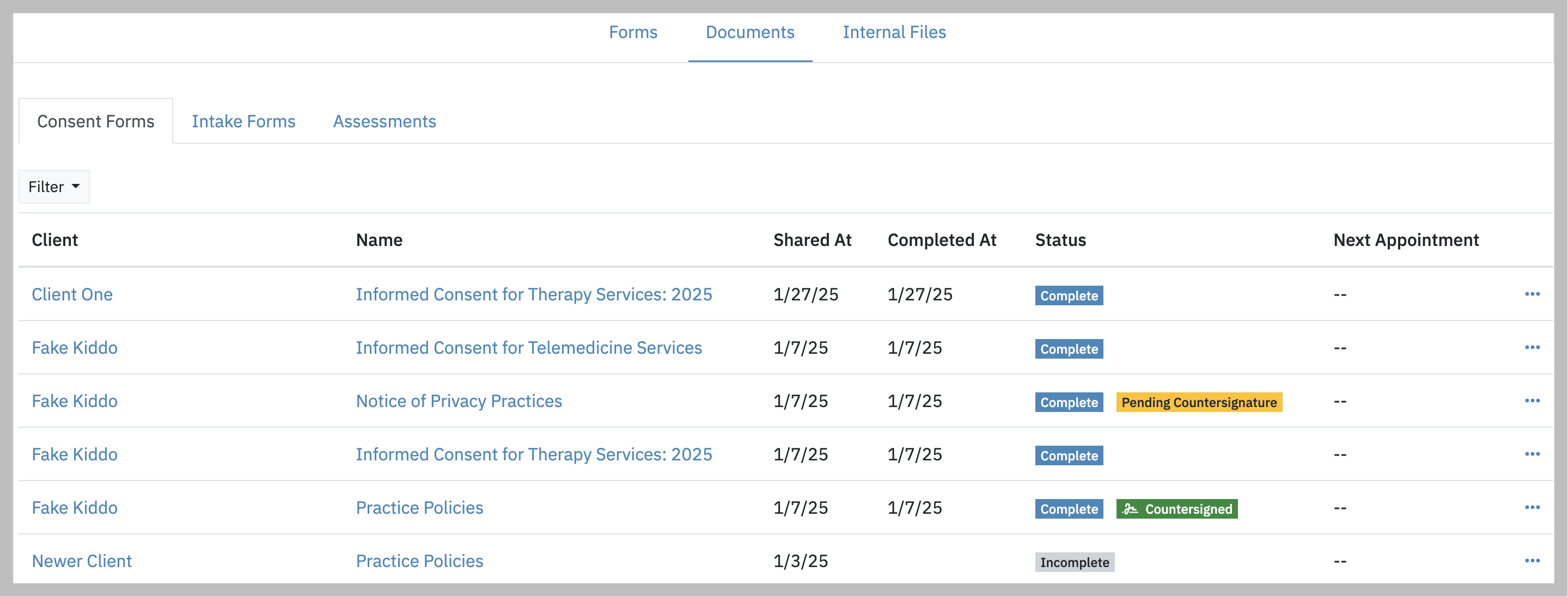Open the Intake Forms tab
1568x597 pixels.
[x=243, y=121]
